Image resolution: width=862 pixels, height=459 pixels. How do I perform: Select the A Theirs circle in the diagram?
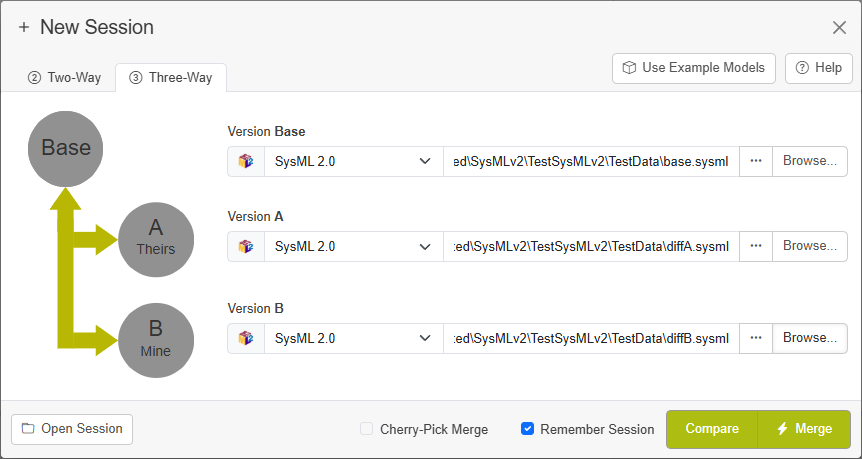point(156,240)
